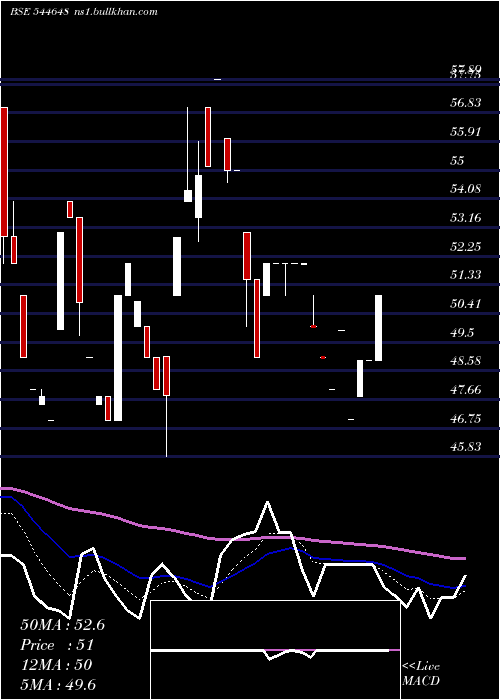Viewport: 500px width, 700px height.
Task: Click the last white candlestick on the right
Action: (378, 328)
